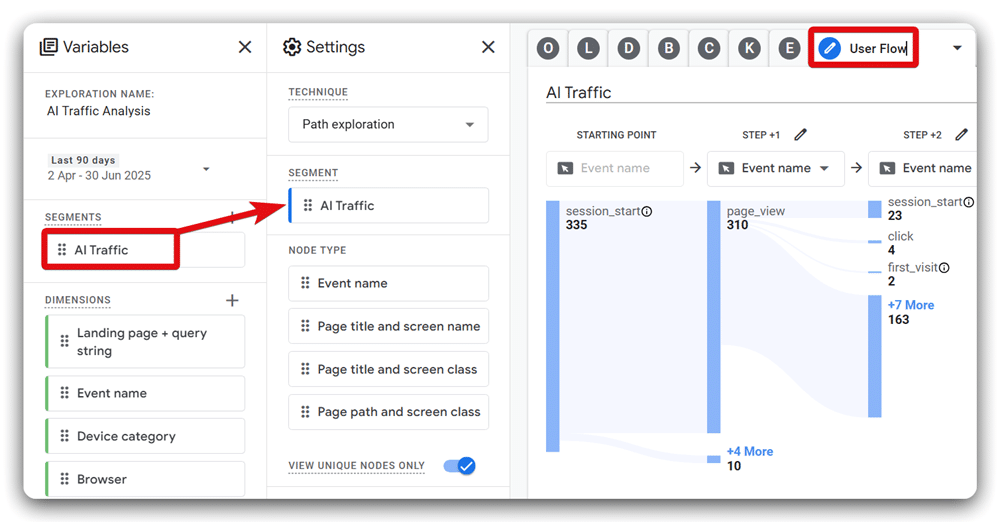The height and width of the screenshot is (522, 1000).
Task: Add a new dimension with plus icon
Action: tap(232, 300)
